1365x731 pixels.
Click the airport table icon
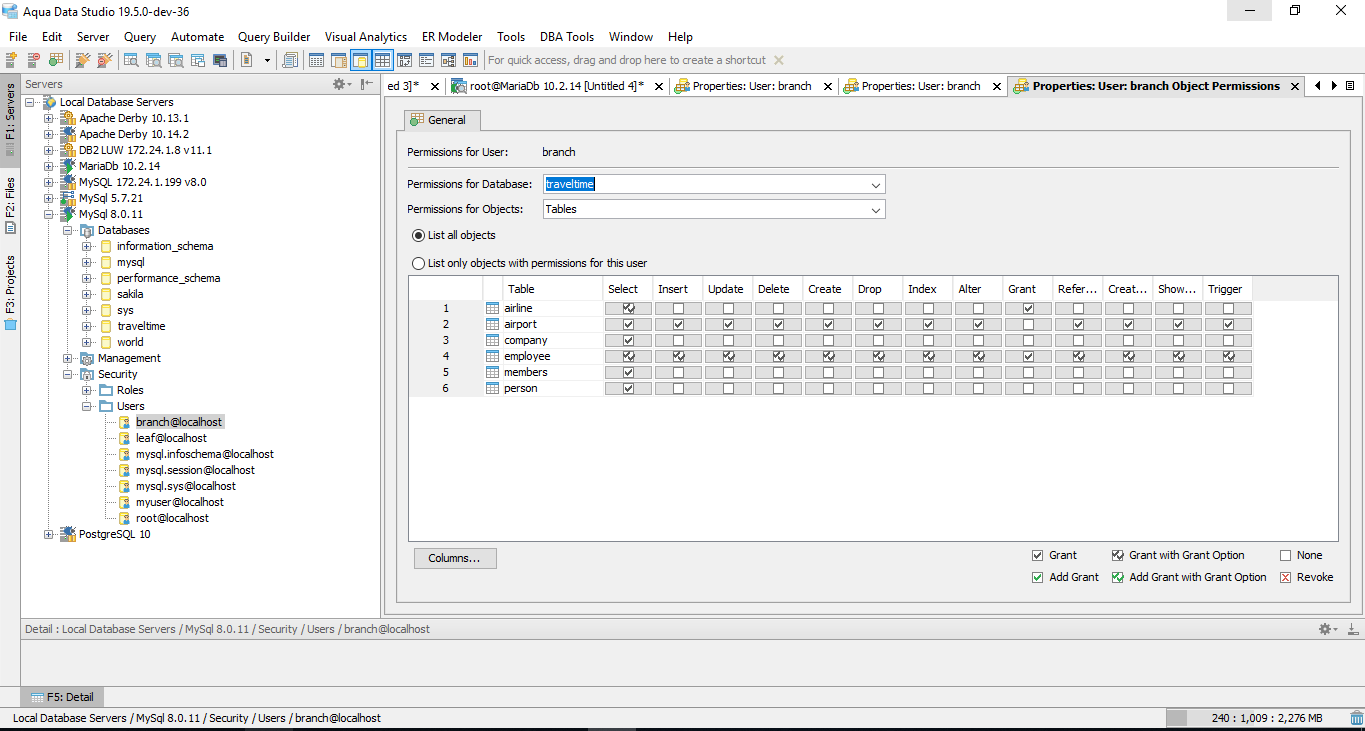coord(492,324)
